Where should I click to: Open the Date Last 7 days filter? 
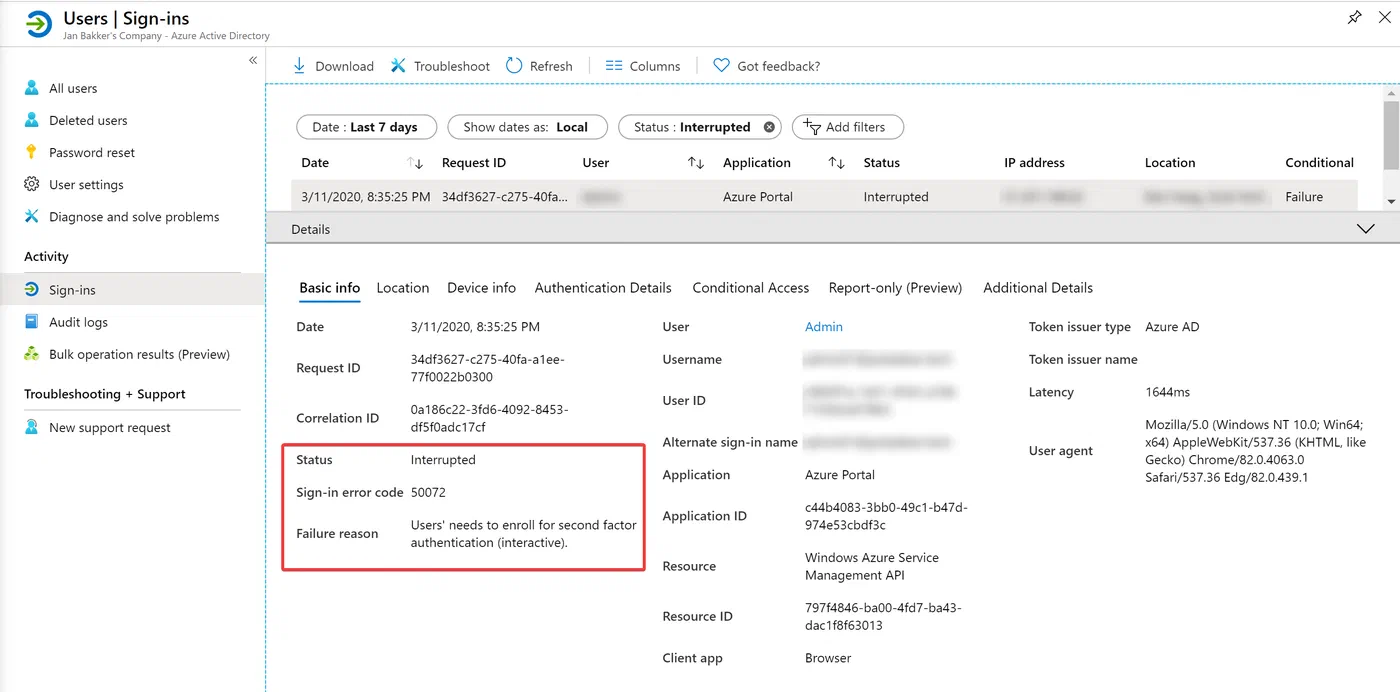coord(367,127)
